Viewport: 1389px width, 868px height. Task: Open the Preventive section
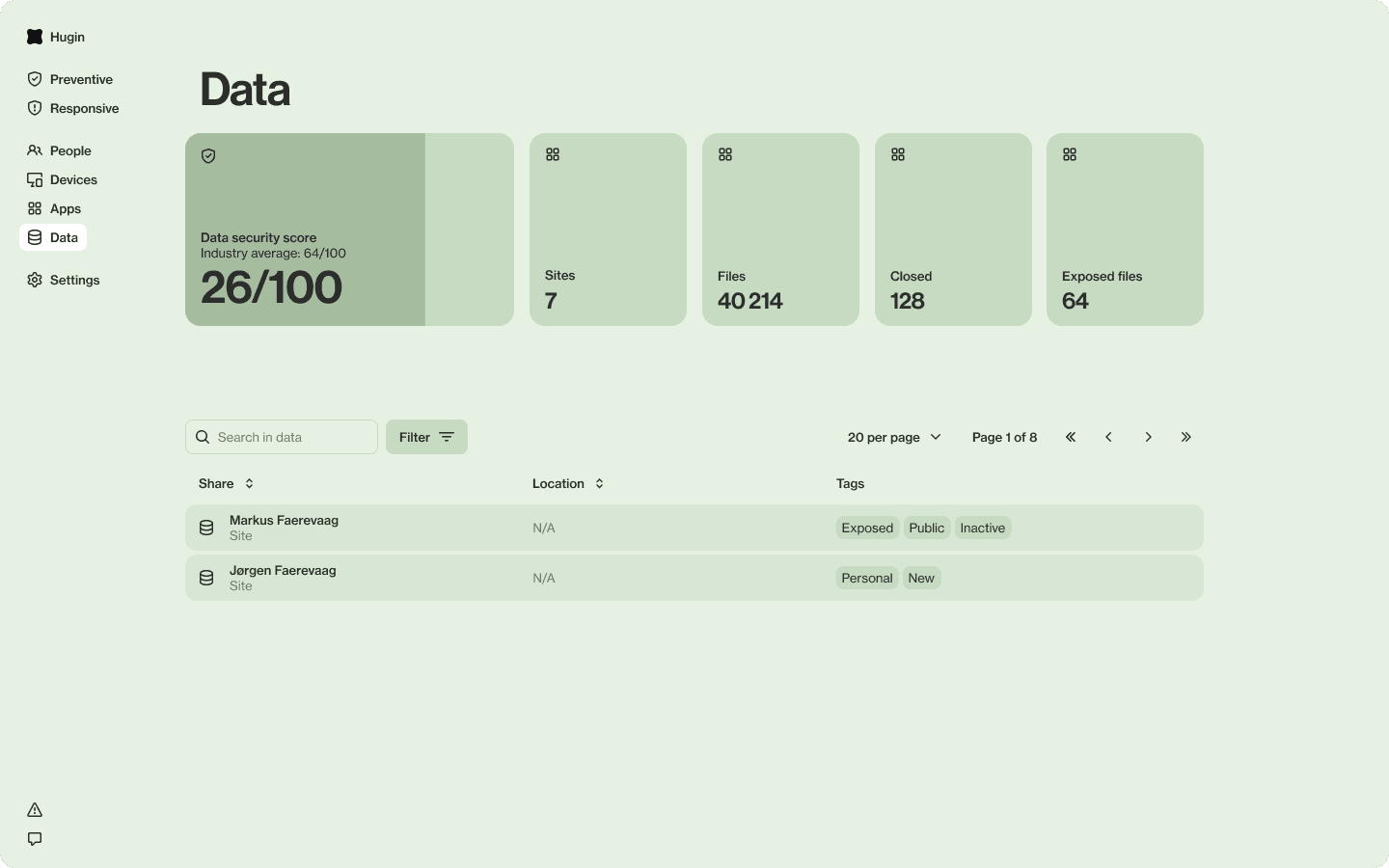click(x=70, y=79)
